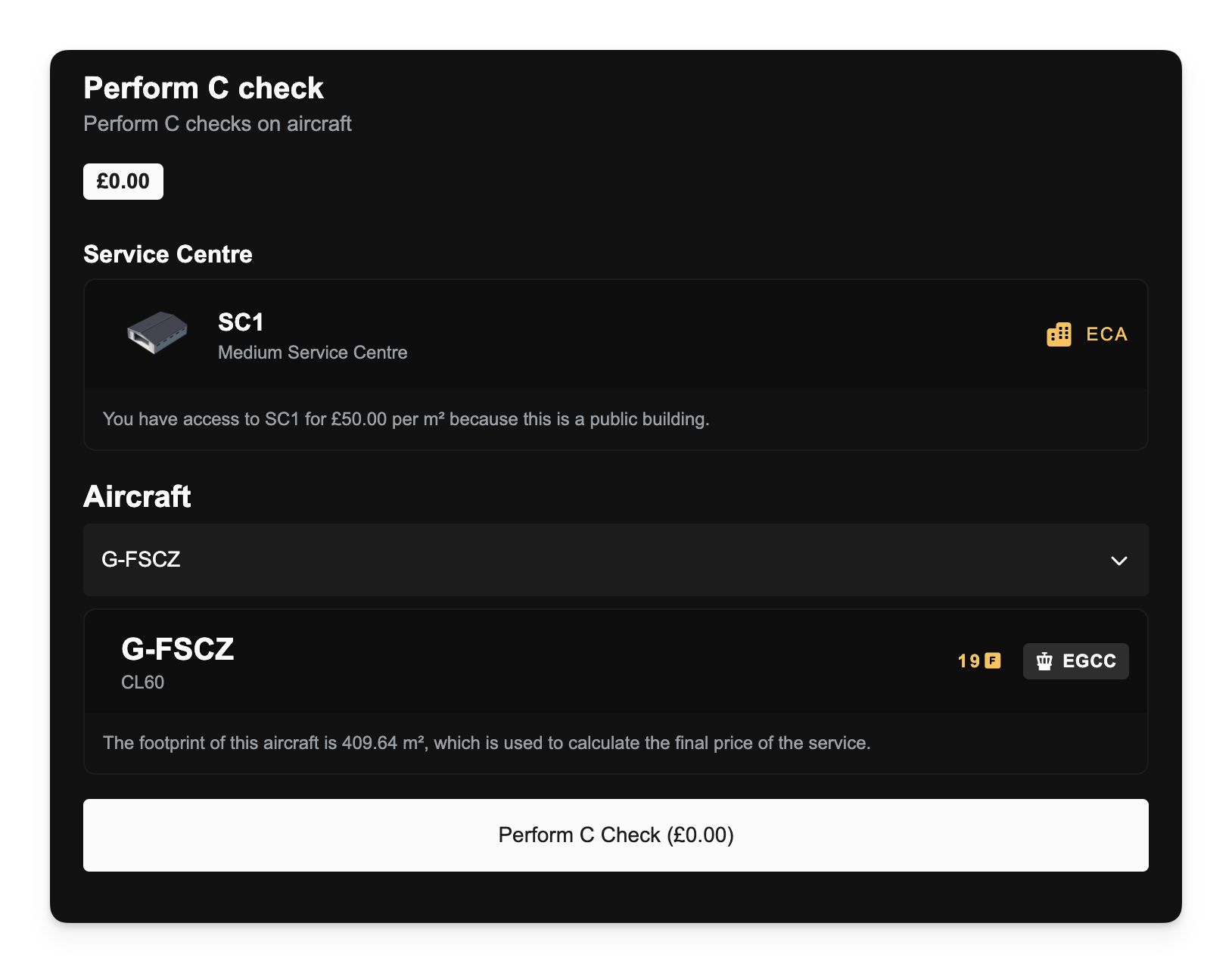Click the CL60 aircraft type label
Image resolution: width=1232 pixels, height=973 pixels.
[x=143, y=682]
